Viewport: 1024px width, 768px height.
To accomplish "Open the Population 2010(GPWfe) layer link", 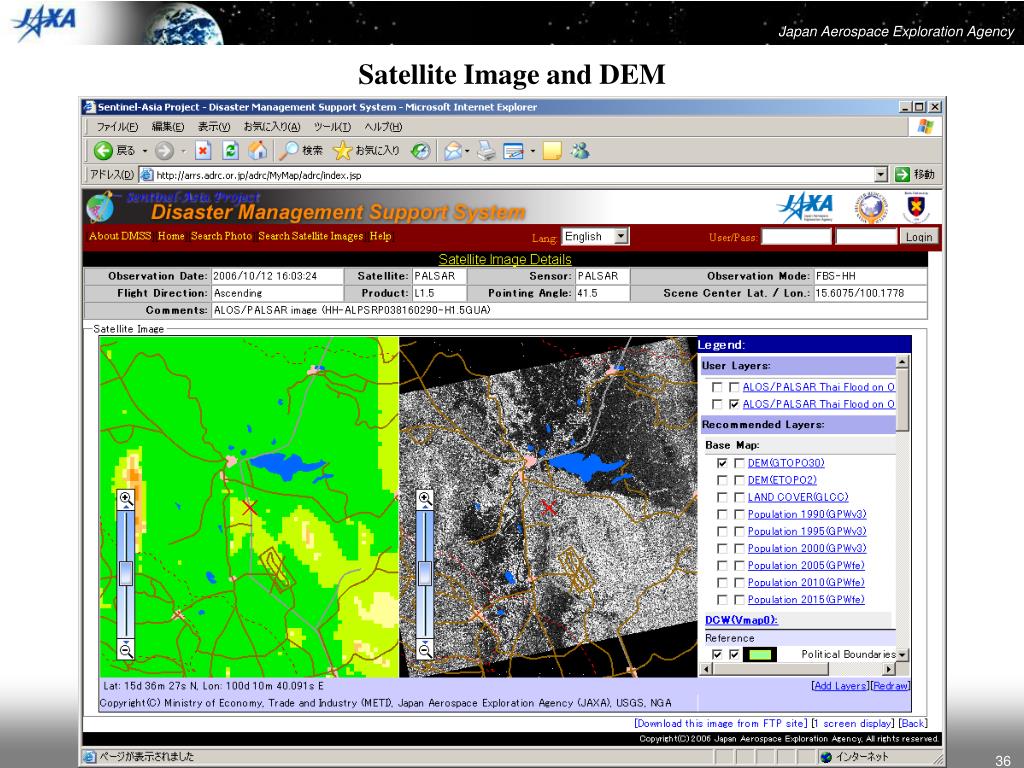I will pos(806,583).
